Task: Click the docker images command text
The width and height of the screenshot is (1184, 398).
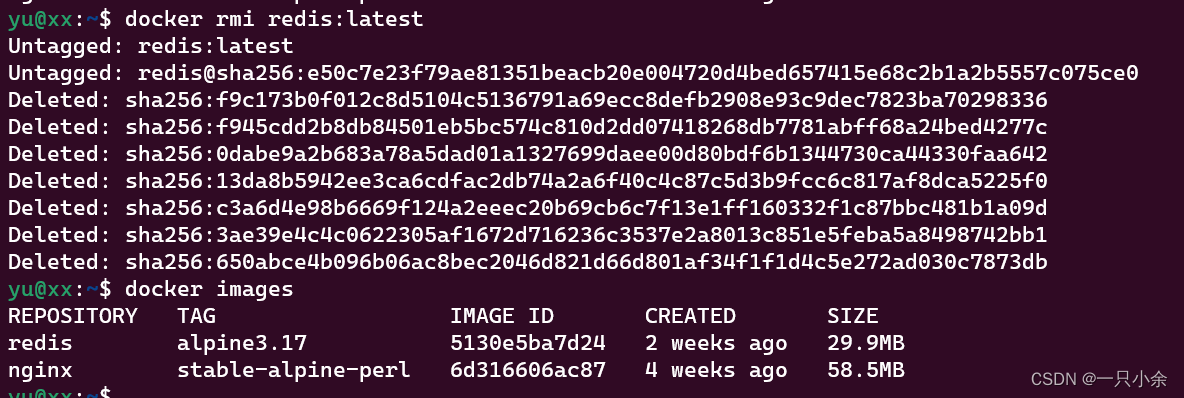Action: tap(209, 289)
